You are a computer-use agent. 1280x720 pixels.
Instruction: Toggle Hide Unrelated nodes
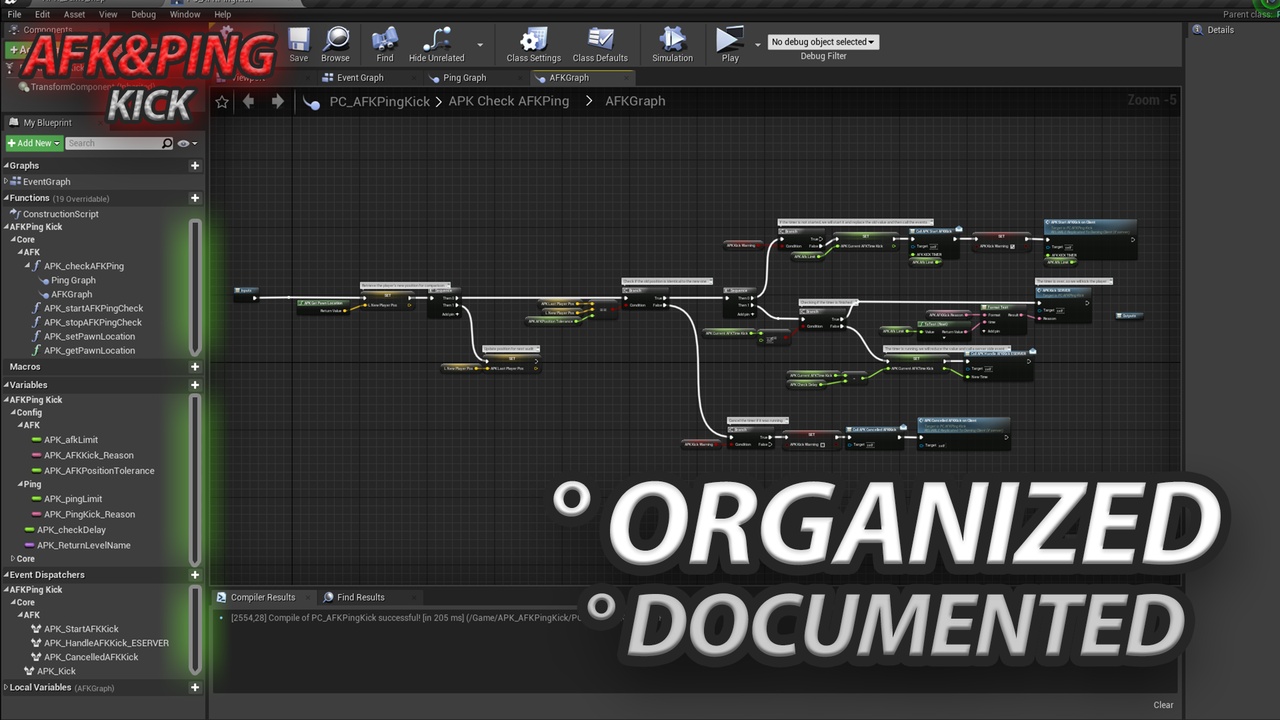coord(436,45)
